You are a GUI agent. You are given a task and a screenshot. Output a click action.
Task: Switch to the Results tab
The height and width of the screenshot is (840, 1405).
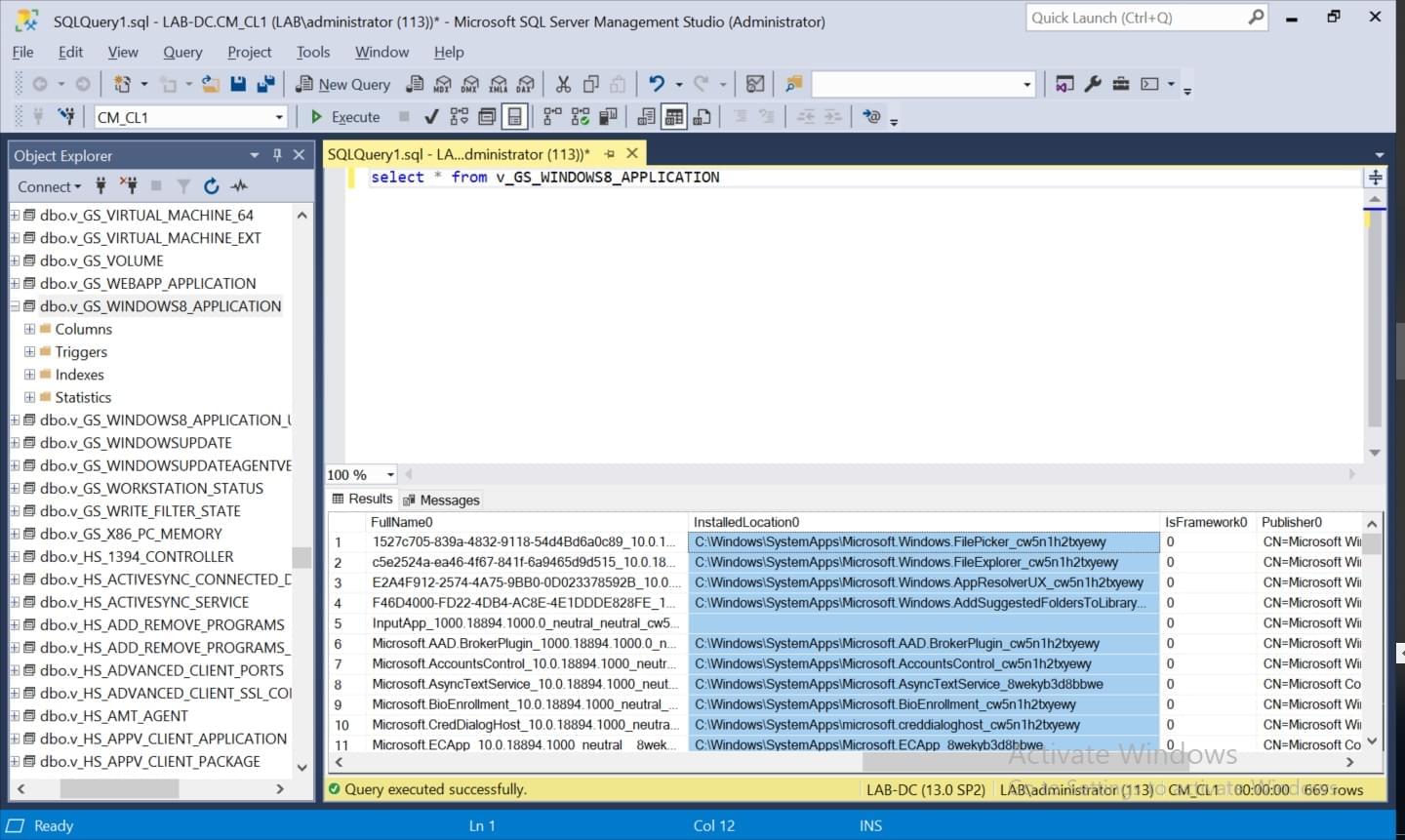pos(362,499)
